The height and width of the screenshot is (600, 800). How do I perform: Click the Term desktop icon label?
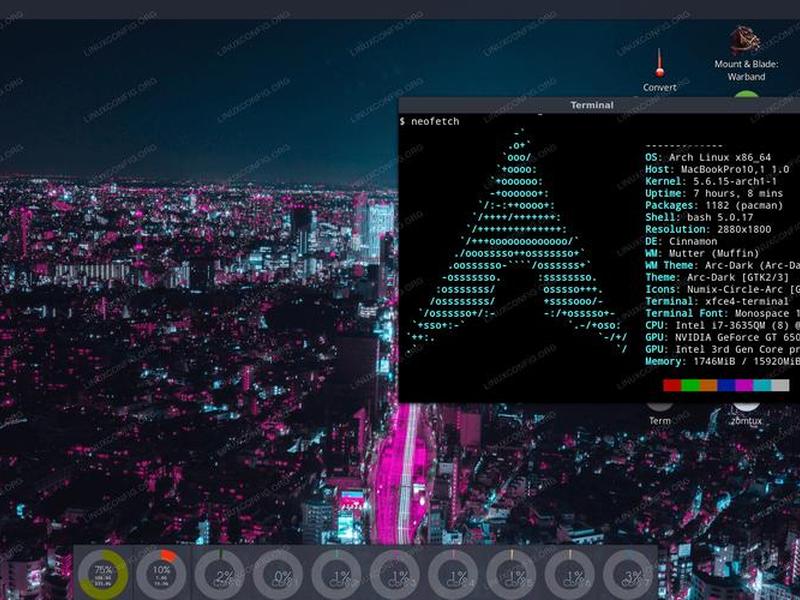(659, 421)
